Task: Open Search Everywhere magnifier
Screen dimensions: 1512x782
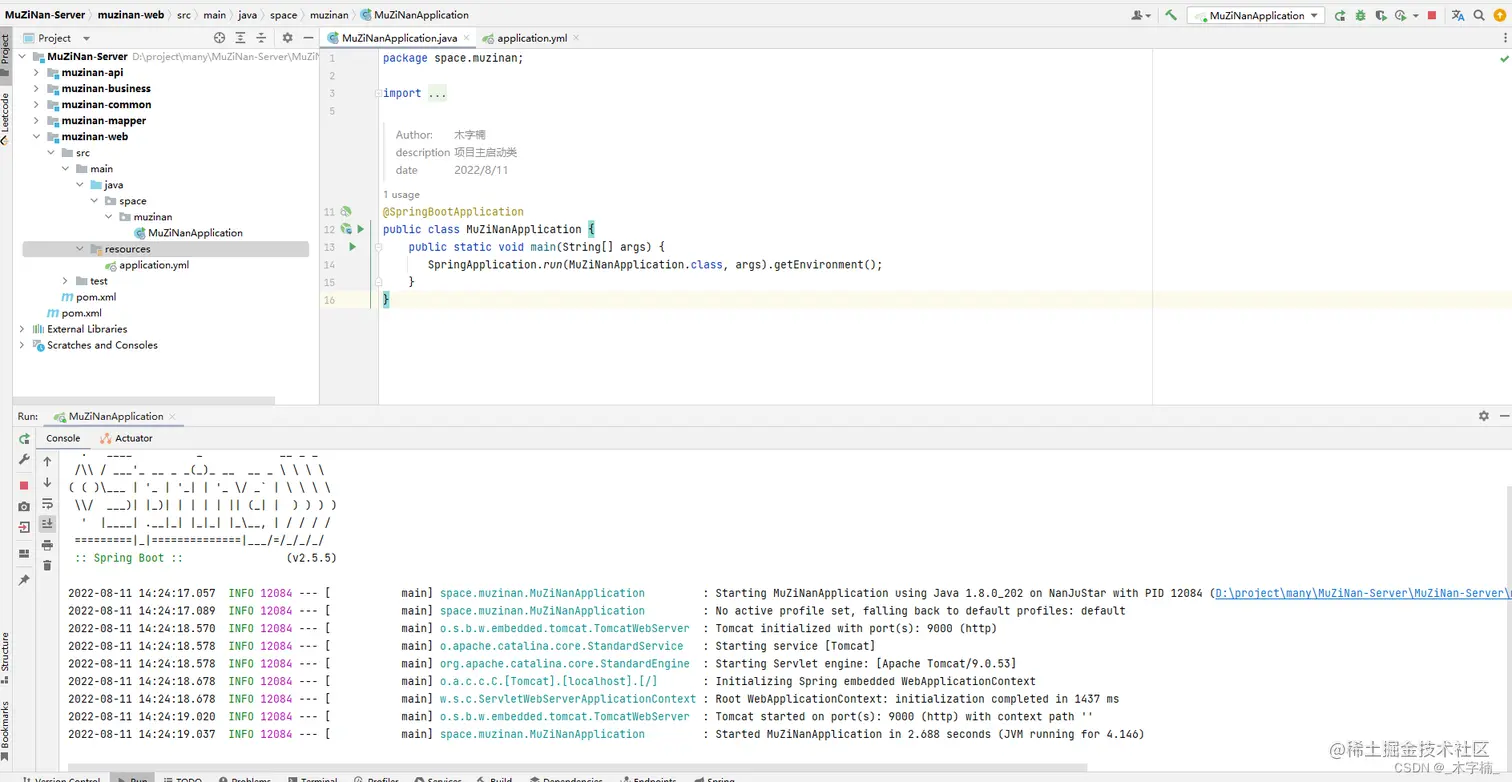Action: pyautogui.click(x=1478, y=15)
